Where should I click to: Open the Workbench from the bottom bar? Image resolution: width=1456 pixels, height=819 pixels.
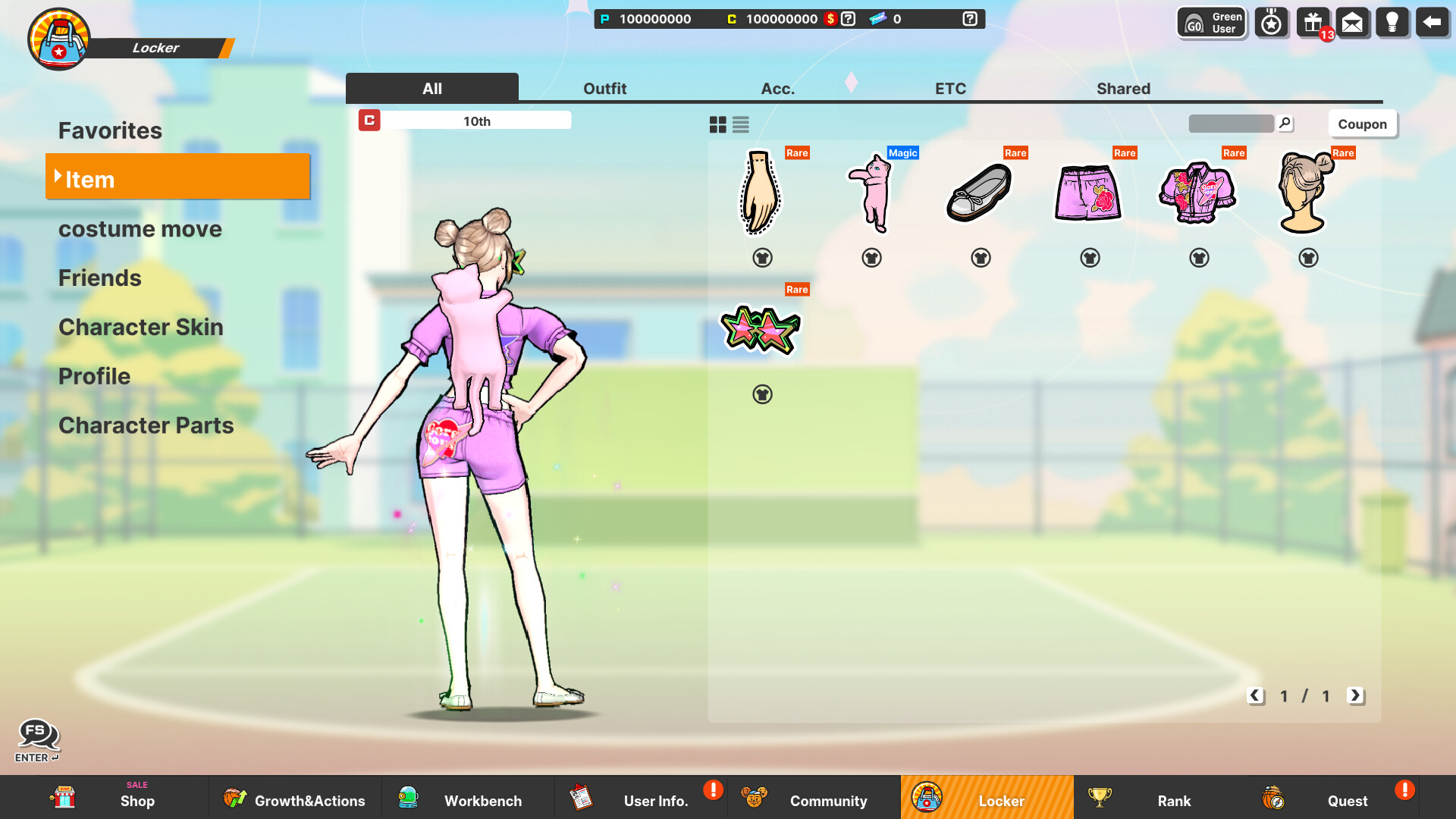point(466,800)
